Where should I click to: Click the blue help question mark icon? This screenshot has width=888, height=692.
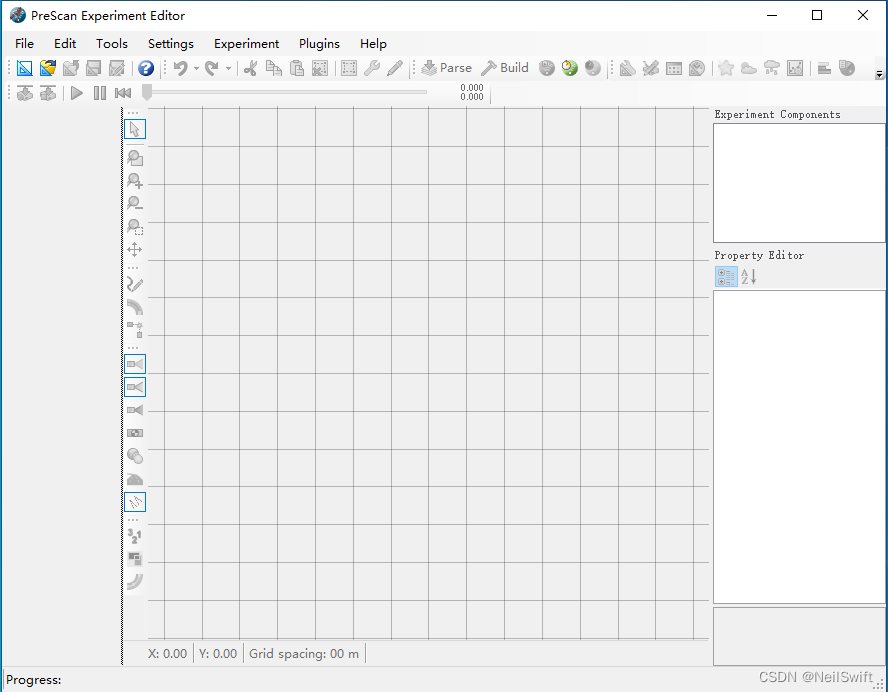(146, 68)
